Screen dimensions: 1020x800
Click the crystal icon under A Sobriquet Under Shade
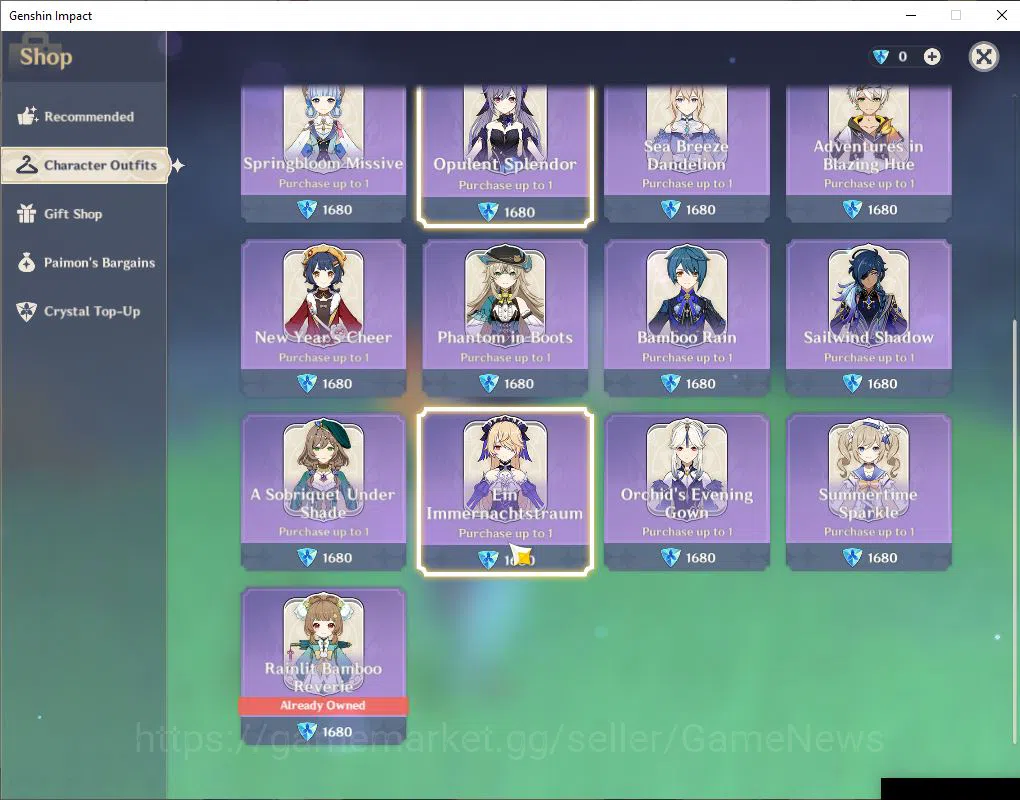307,557
